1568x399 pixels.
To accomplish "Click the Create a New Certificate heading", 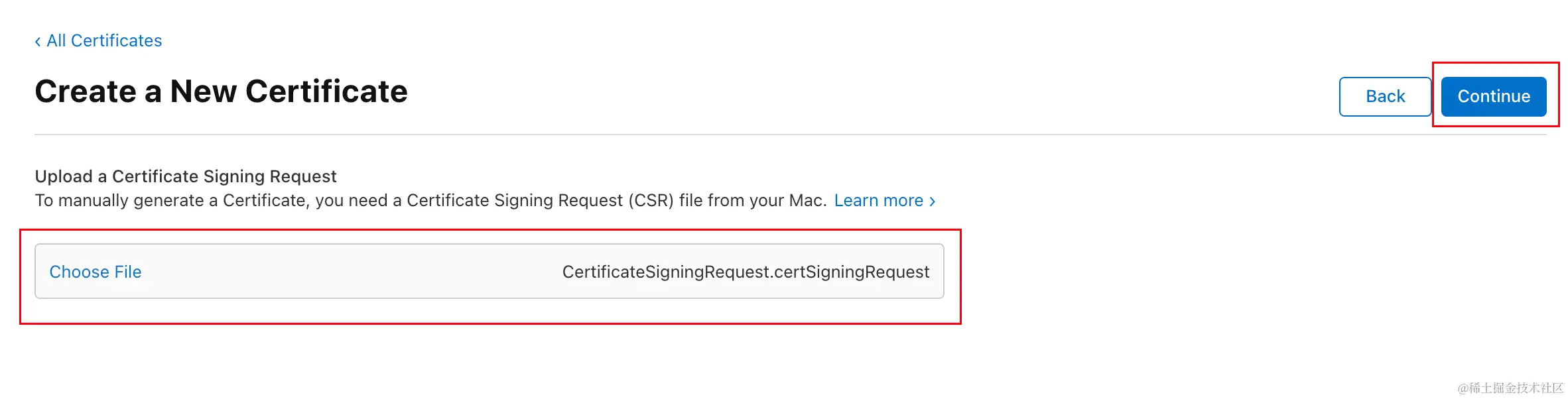I will coord(221,91).
